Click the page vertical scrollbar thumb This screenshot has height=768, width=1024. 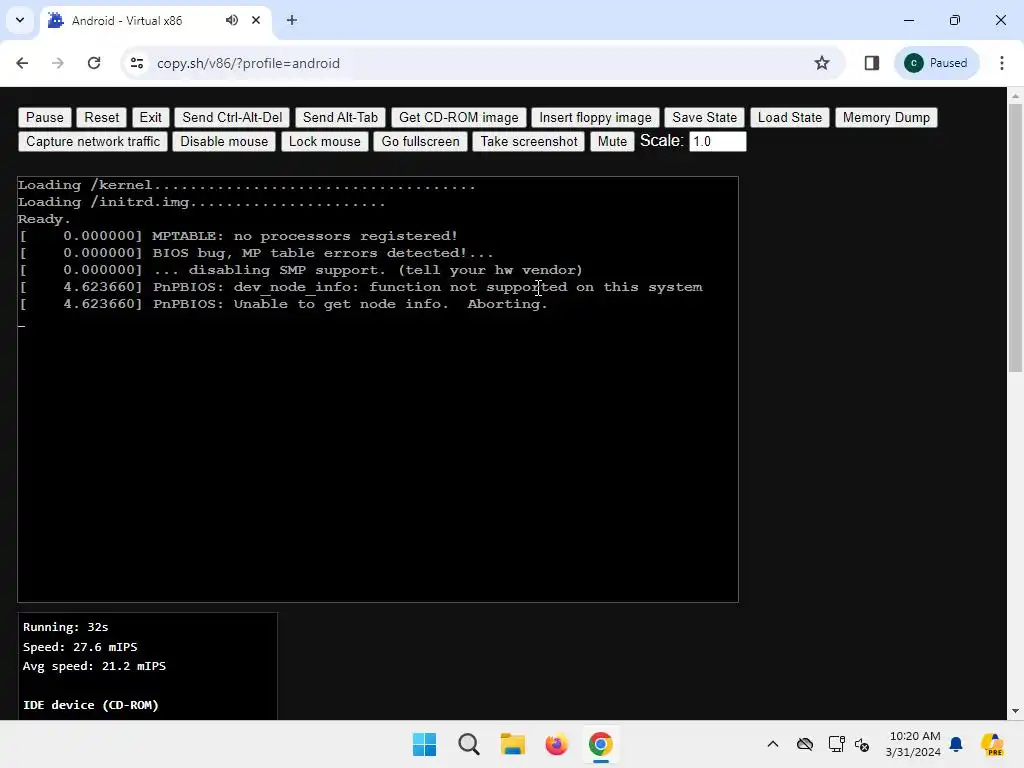1016,238
